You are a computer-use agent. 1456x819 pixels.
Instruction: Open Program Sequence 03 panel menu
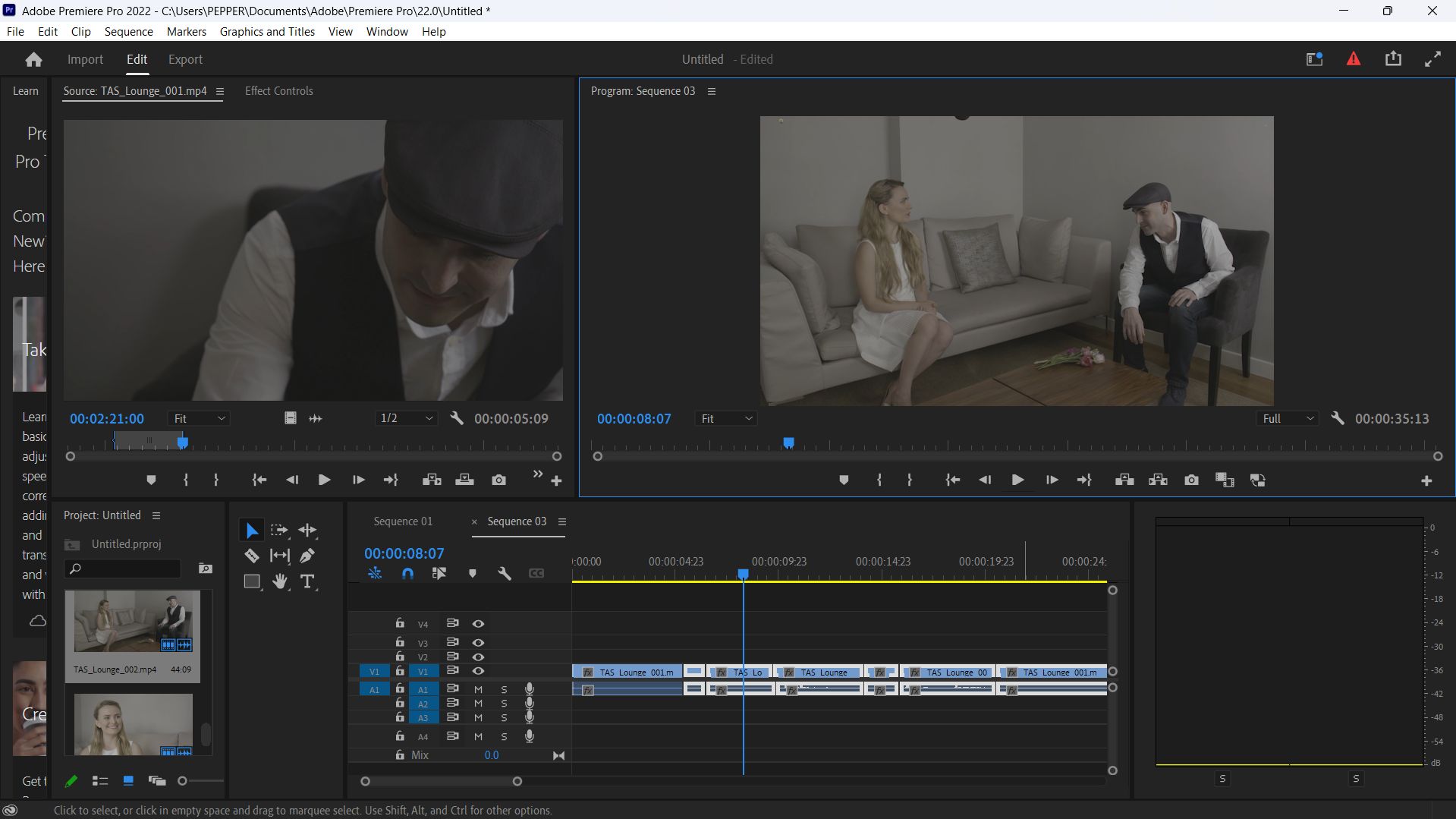tap(712, 91)
